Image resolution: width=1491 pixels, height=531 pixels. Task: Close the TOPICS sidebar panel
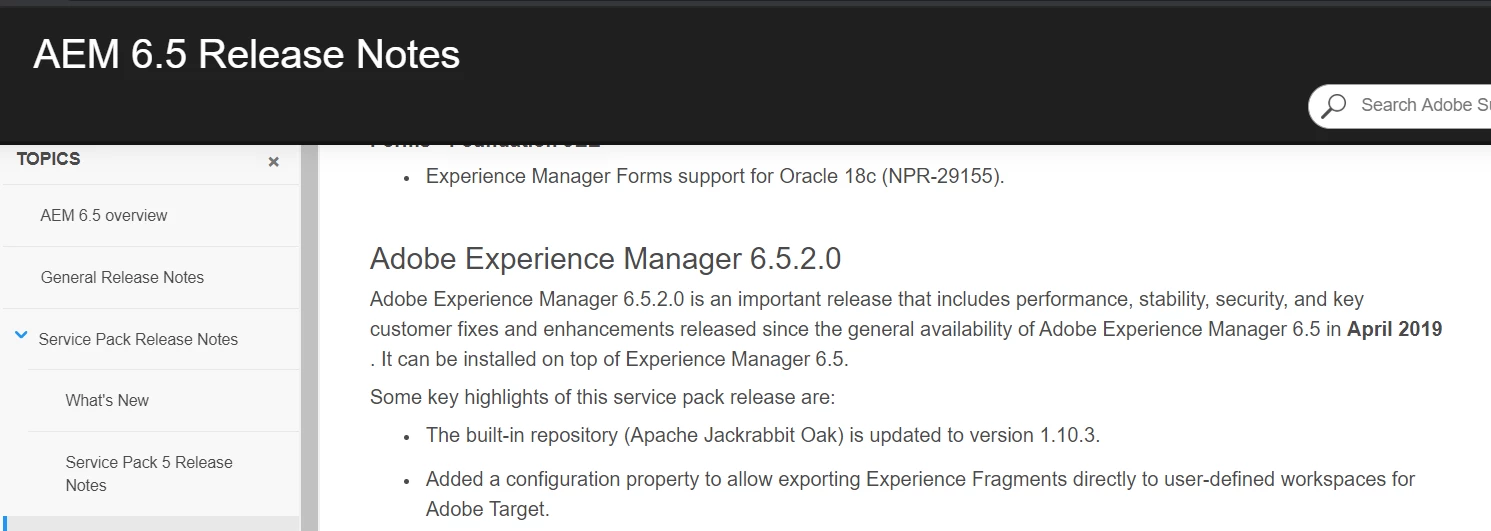pos(273,162)
